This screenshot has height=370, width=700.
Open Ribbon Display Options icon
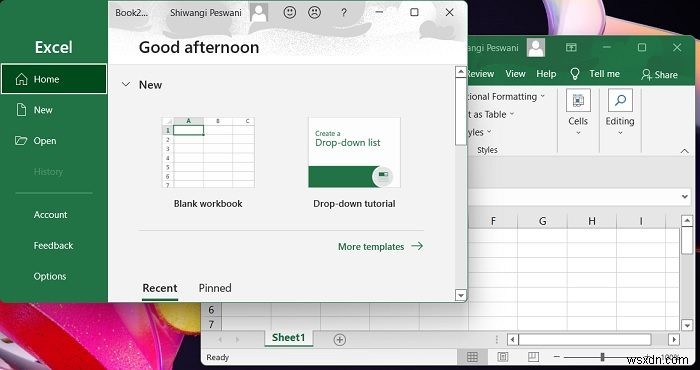[571, 47]
